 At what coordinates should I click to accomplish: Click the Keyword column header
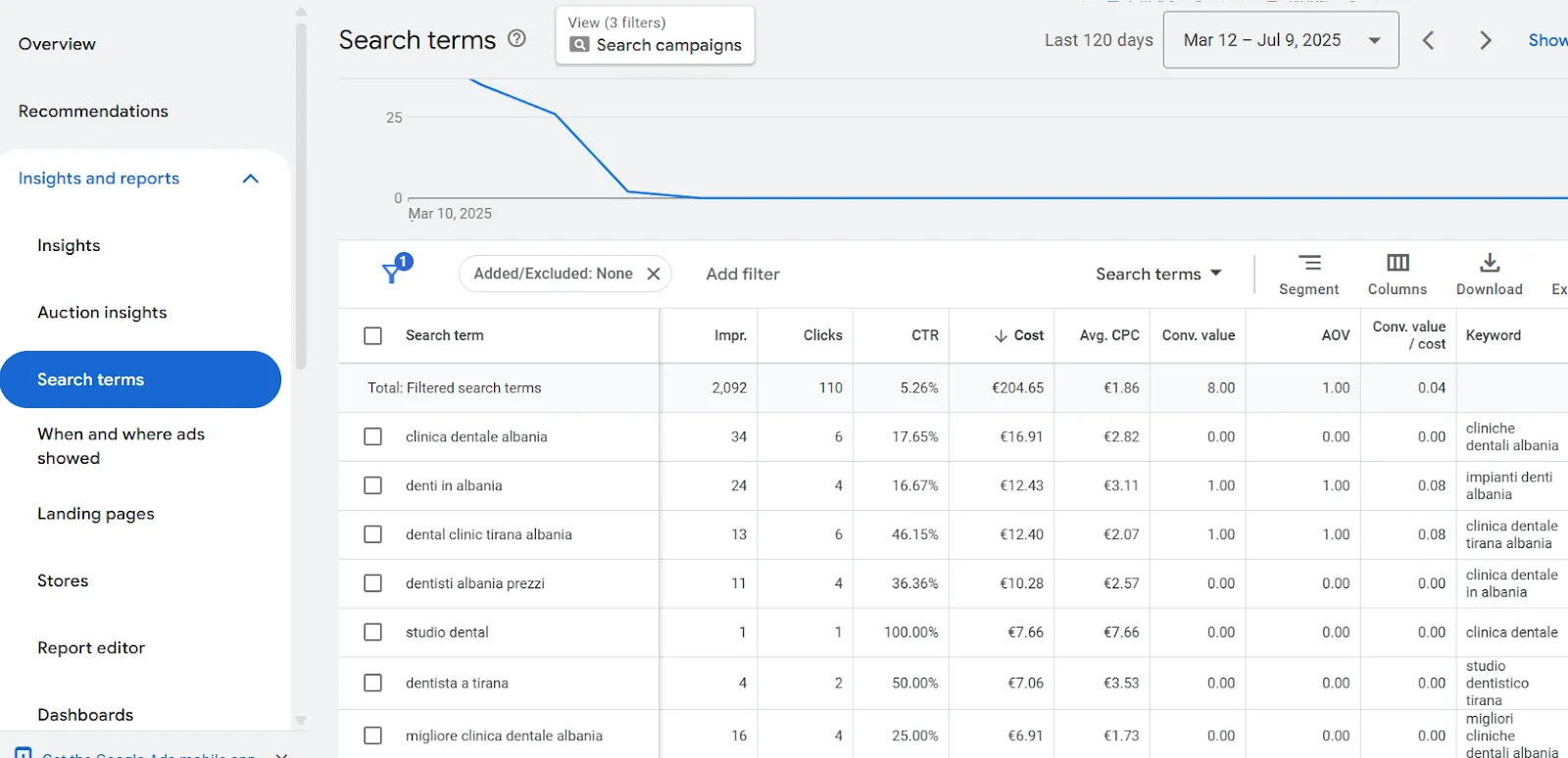coord(1494,335)
